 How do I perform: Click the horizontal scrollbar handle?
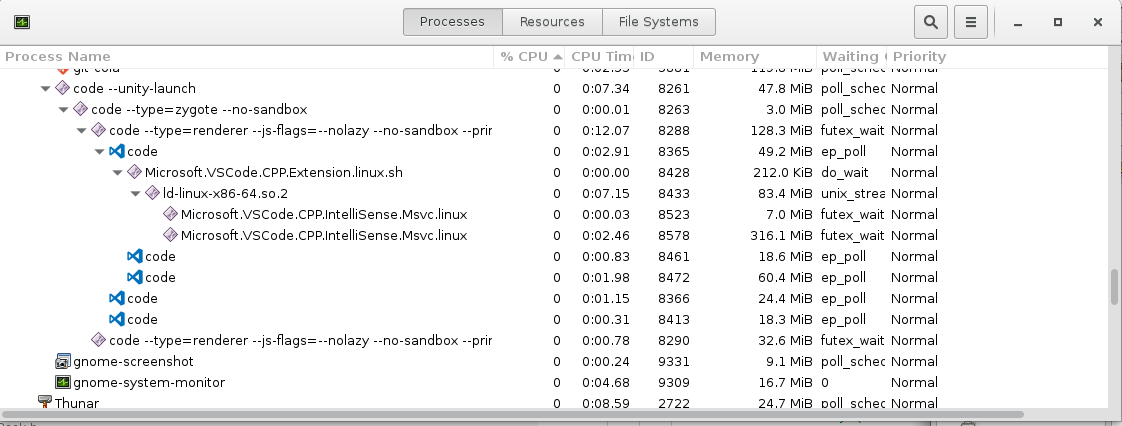click(512, 414)
